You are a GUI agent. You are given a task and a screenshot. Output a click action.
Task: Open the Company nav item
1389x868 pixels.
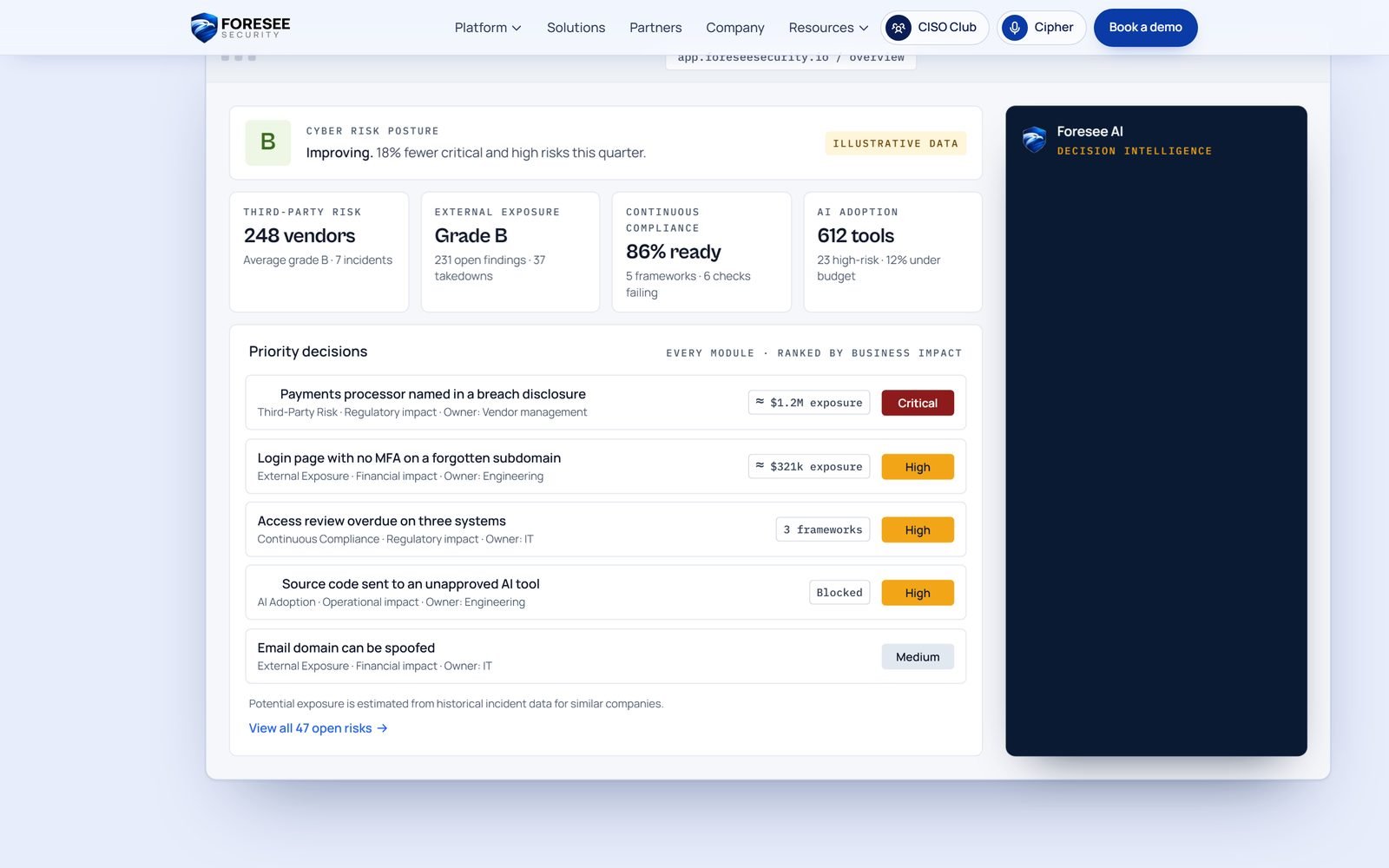click(x=735, y=28)
